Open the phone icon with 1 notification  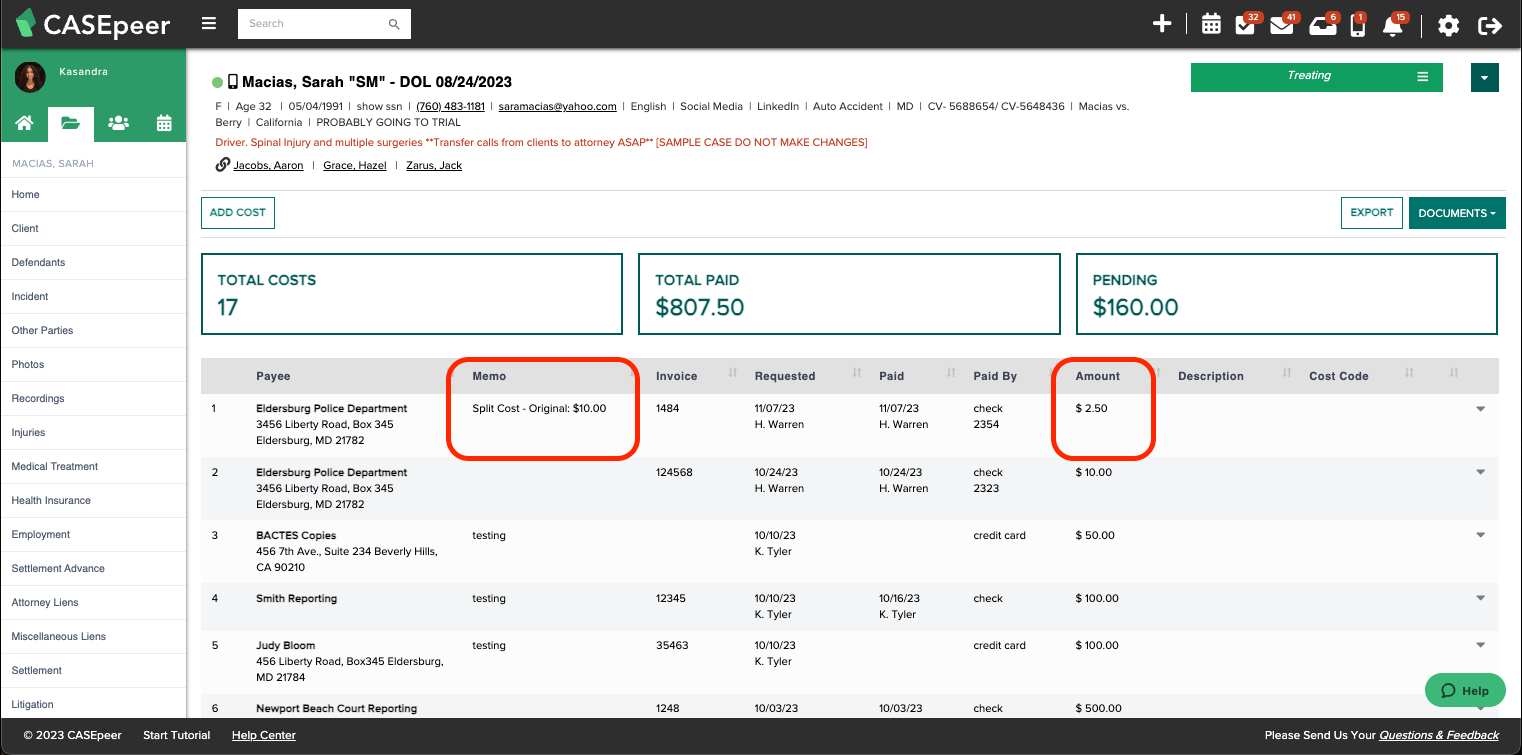click(x=1358, y=23)
